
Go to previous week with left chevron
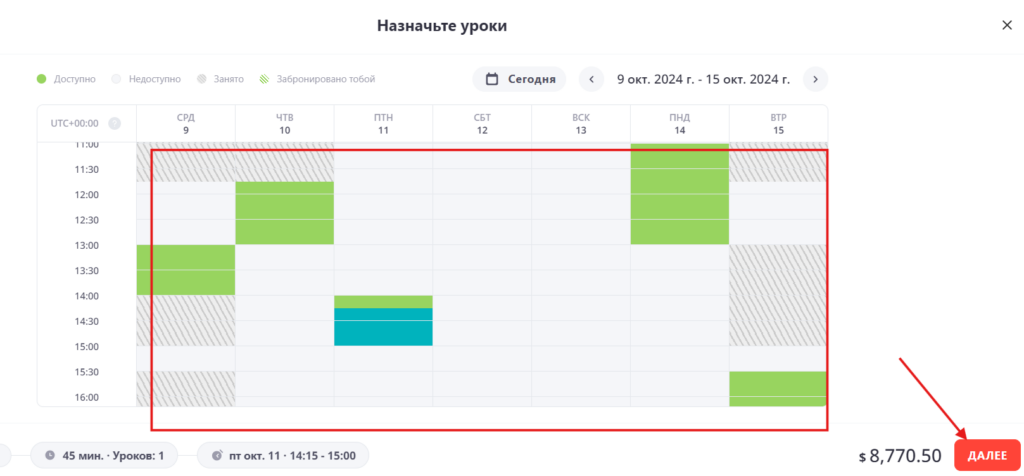coord(591,79)
